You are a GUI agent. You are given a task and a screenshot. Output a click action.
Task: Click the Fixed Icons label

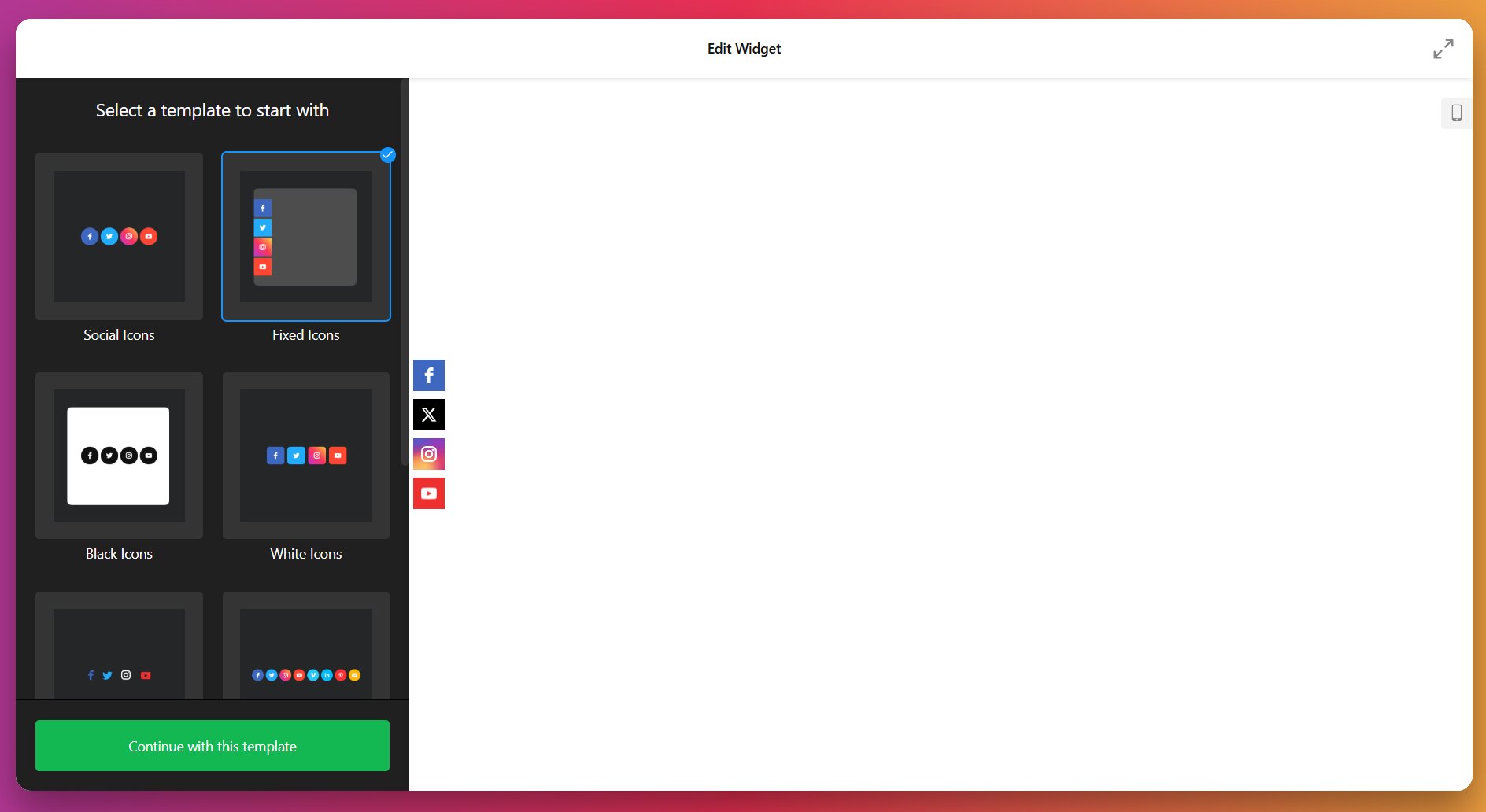click(306, 335)
